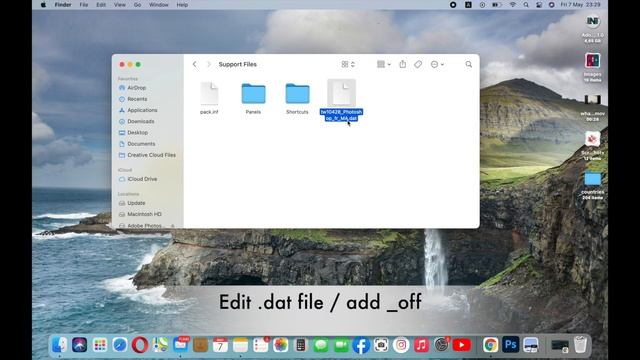Open FaceTime from the Dock
This screenshot has width=640, height=360.
click(x=341, y=345)
